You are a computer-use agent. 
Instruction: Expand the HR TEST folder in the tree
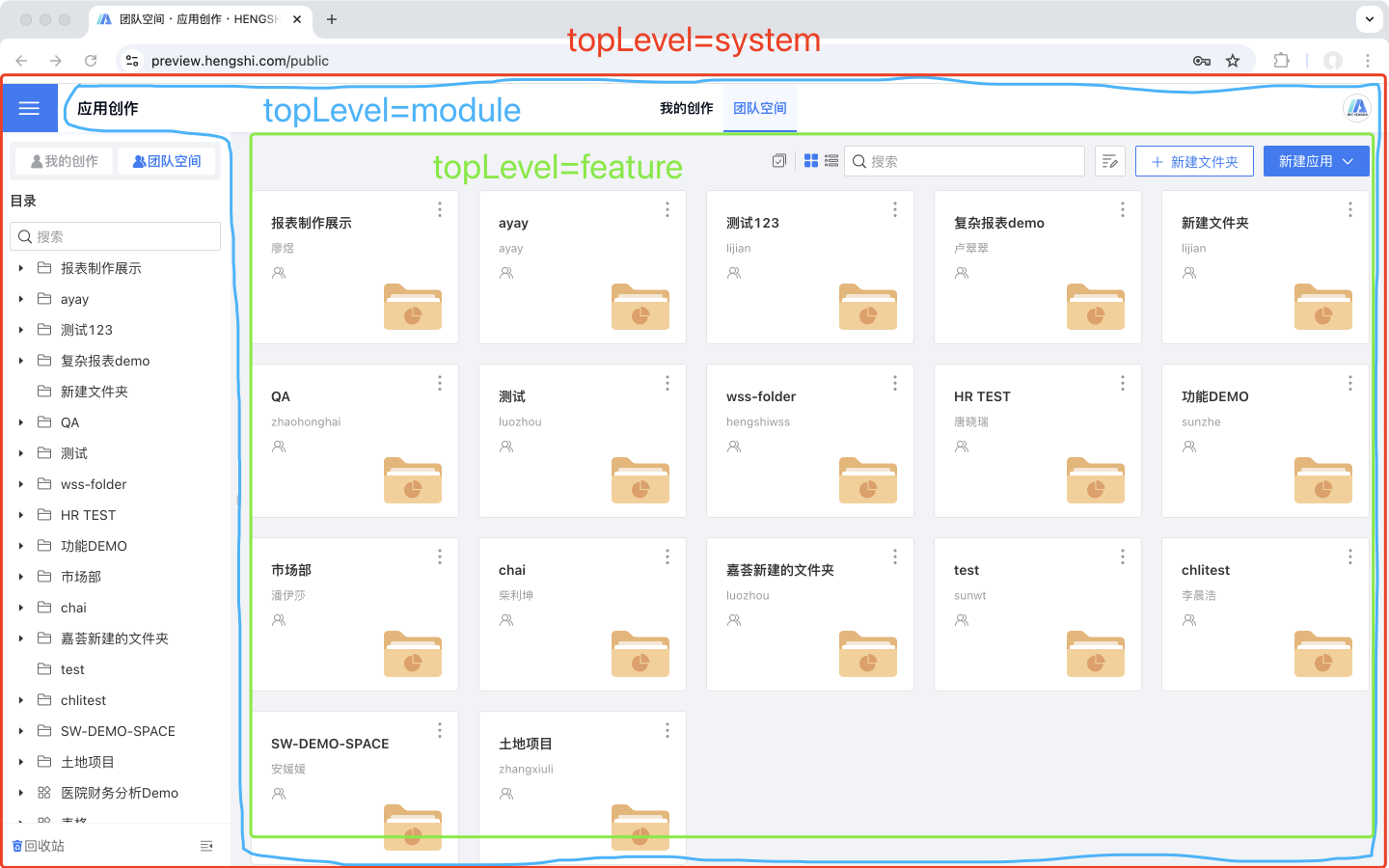coord(21,515)
